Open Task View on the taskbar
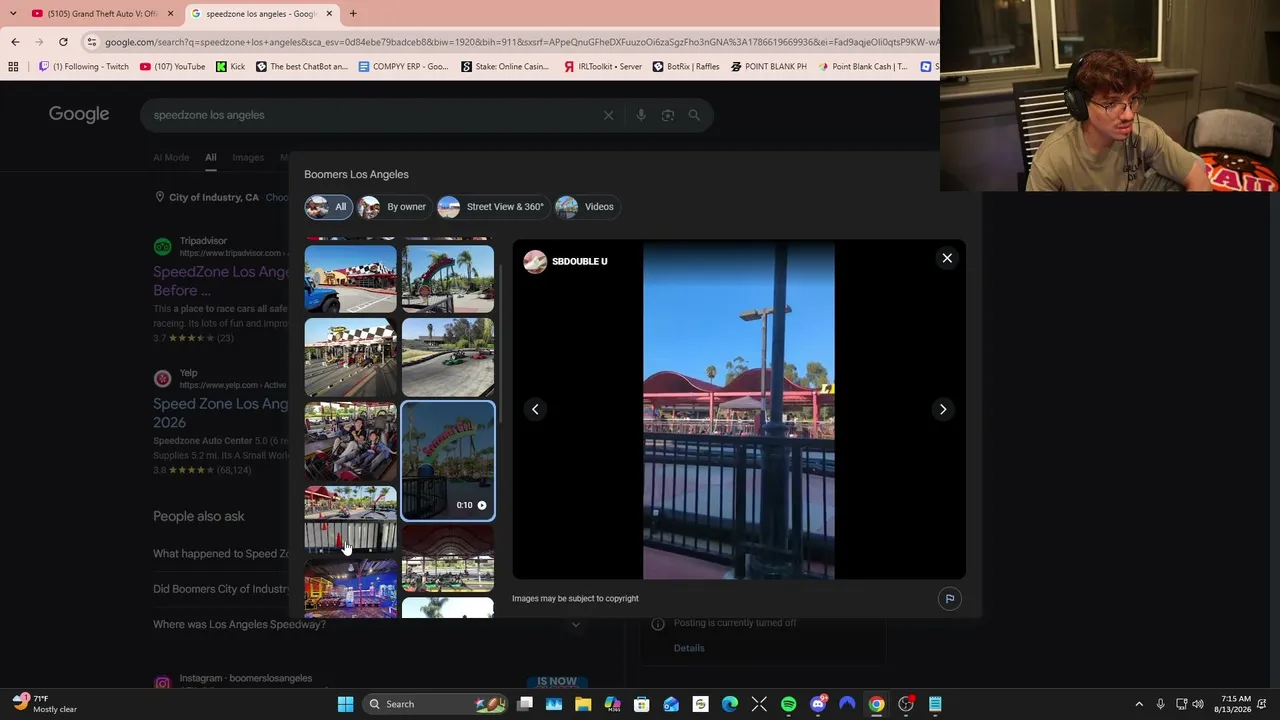 [x=525, y=704]
